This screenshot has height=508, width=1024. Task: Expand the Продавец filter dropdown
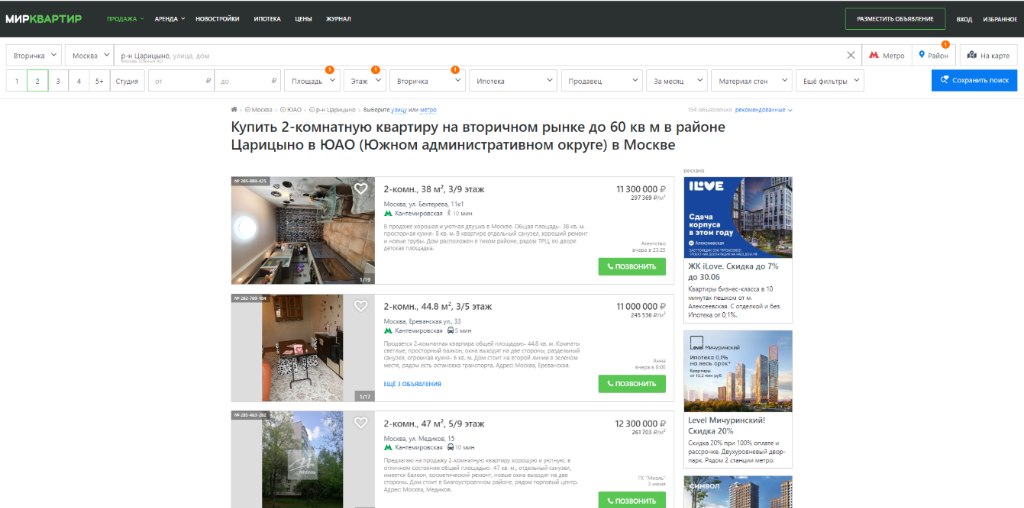[x=602, y=81]
